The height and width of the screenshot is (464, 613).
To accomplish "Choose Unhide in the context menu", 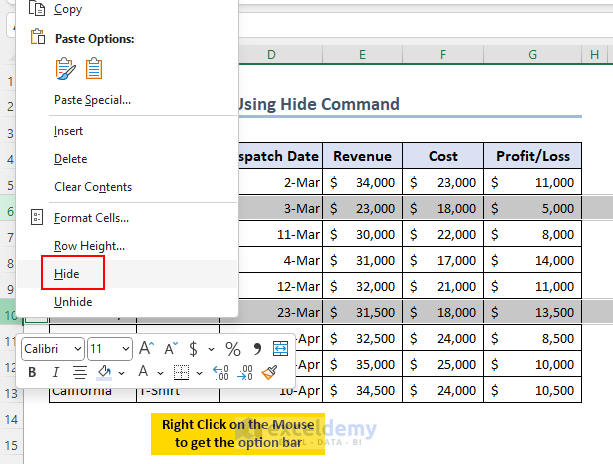I will pos(72,302).
